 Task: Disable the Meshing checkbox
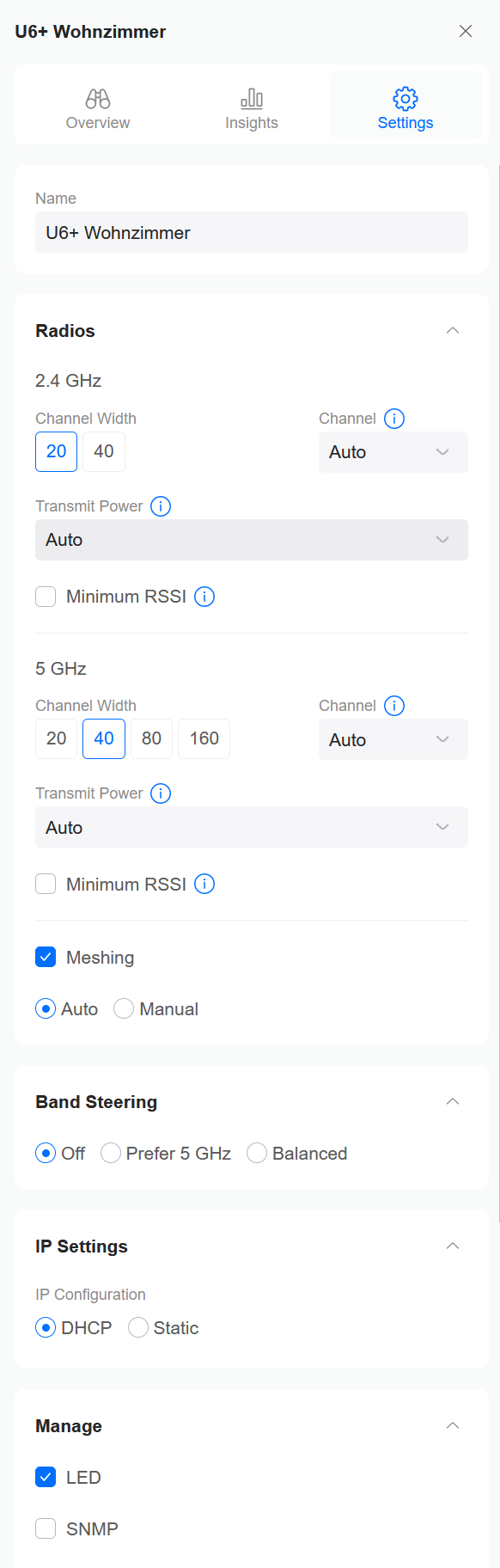pos(46,957)
